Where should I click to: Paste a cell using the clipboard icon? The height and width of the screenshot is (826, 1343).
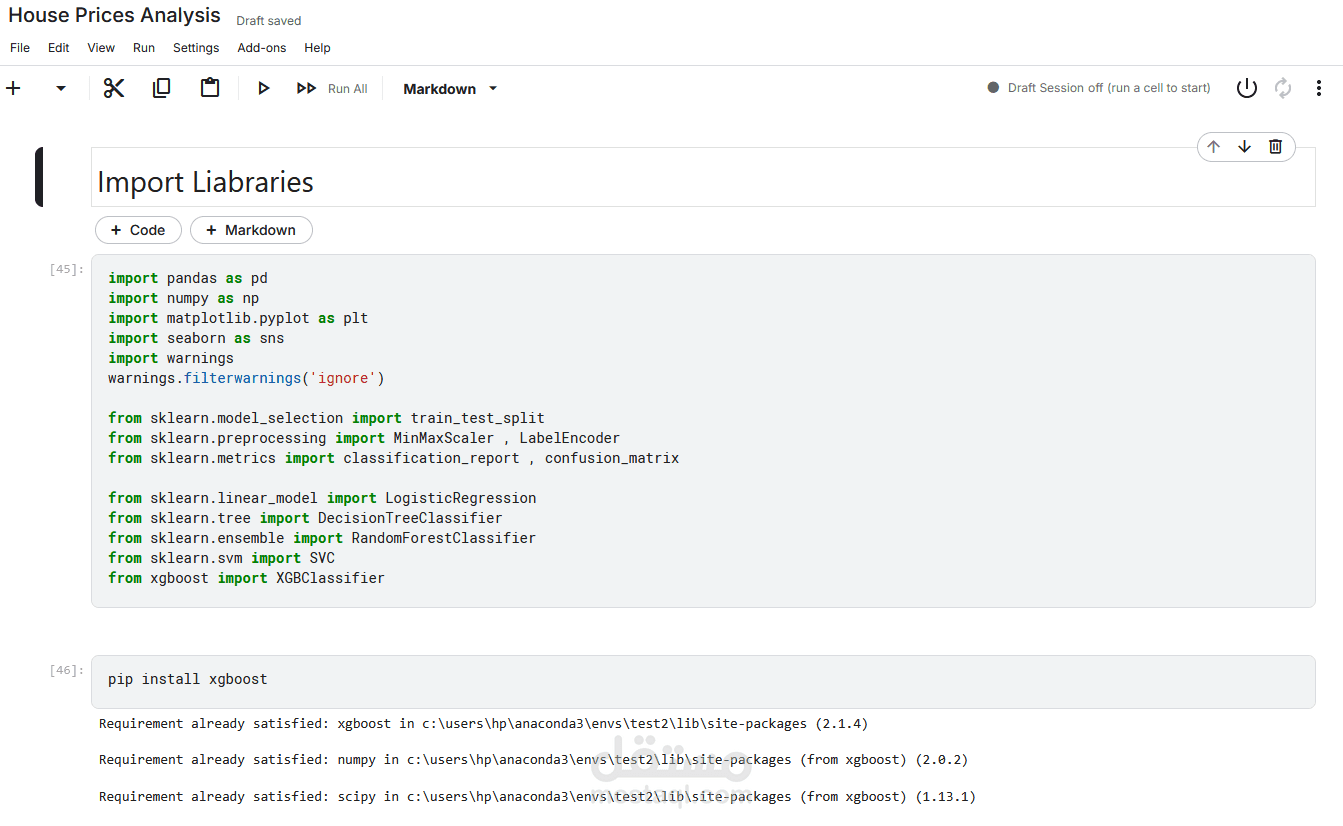[210, 88]
